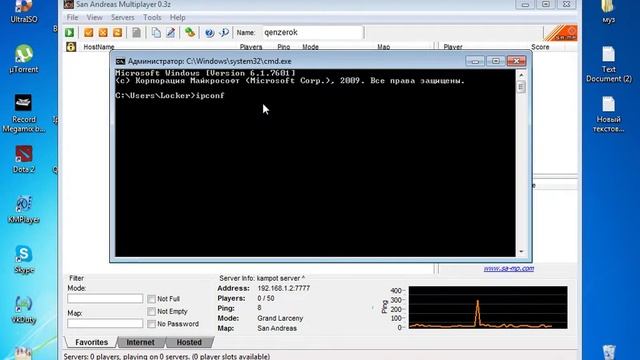The image size is (640, 360).
Task: Switch to the Internet tab
Action: point(140,342)
